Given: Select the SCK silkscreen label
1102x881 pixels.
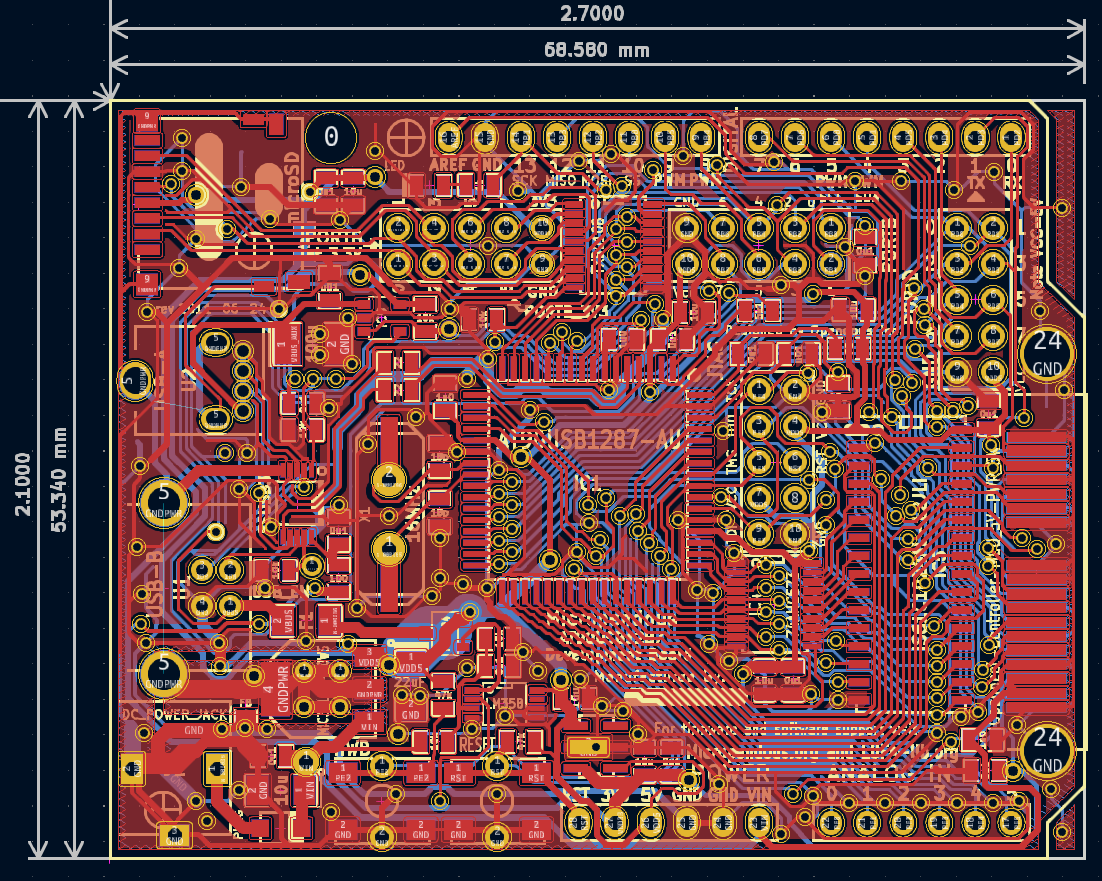Looking at the screenshot, I should point(524,181).
